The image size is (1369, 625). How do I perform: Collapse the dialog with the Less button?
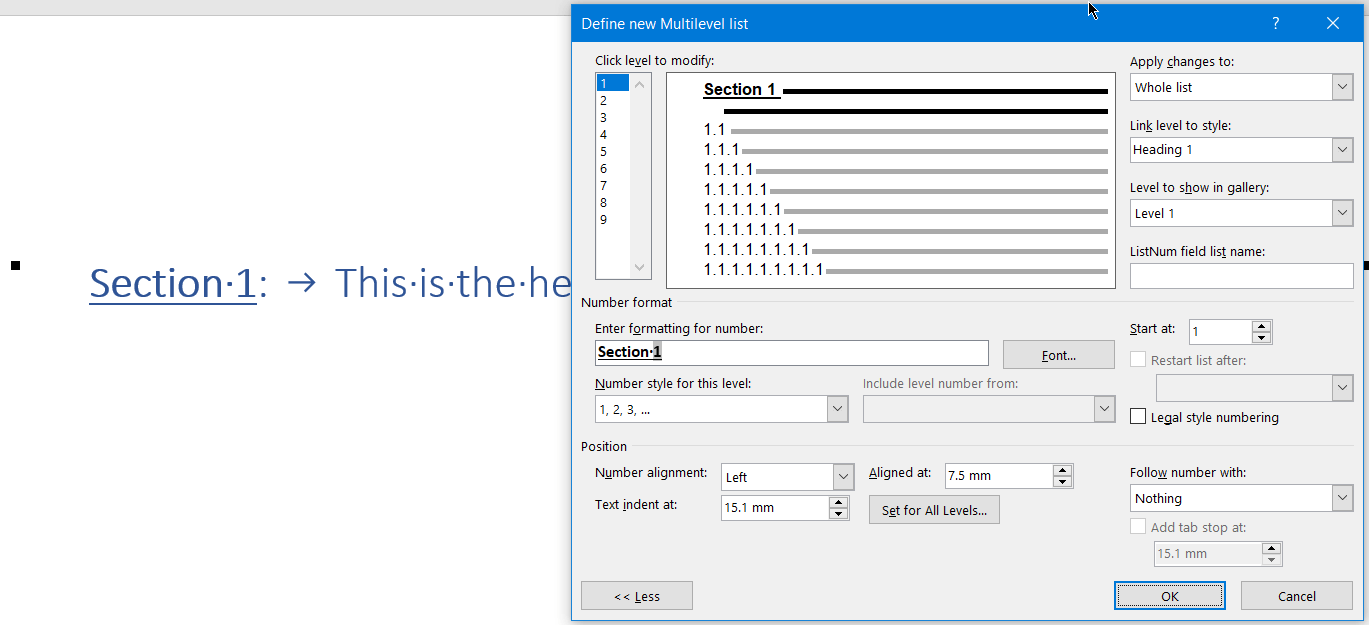click(637, 596)
